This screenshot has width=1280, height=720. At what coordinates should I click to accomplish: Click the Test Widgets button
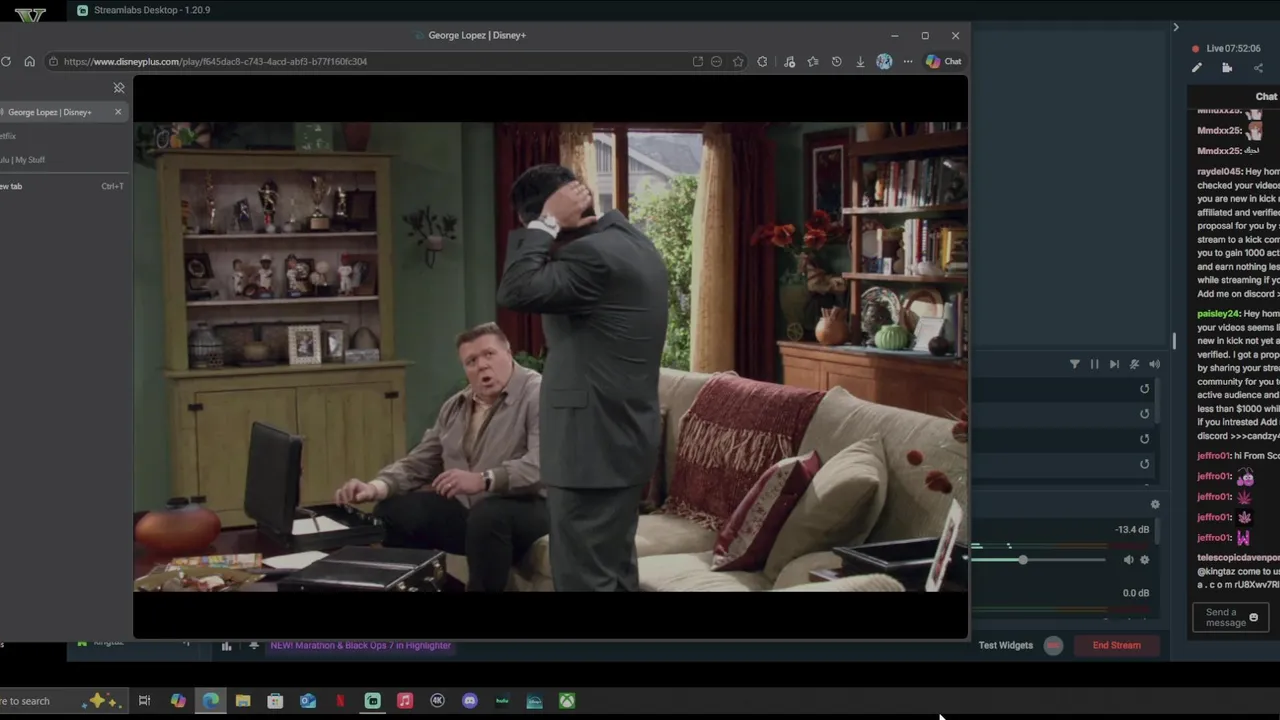click(x=1005, y=646)
